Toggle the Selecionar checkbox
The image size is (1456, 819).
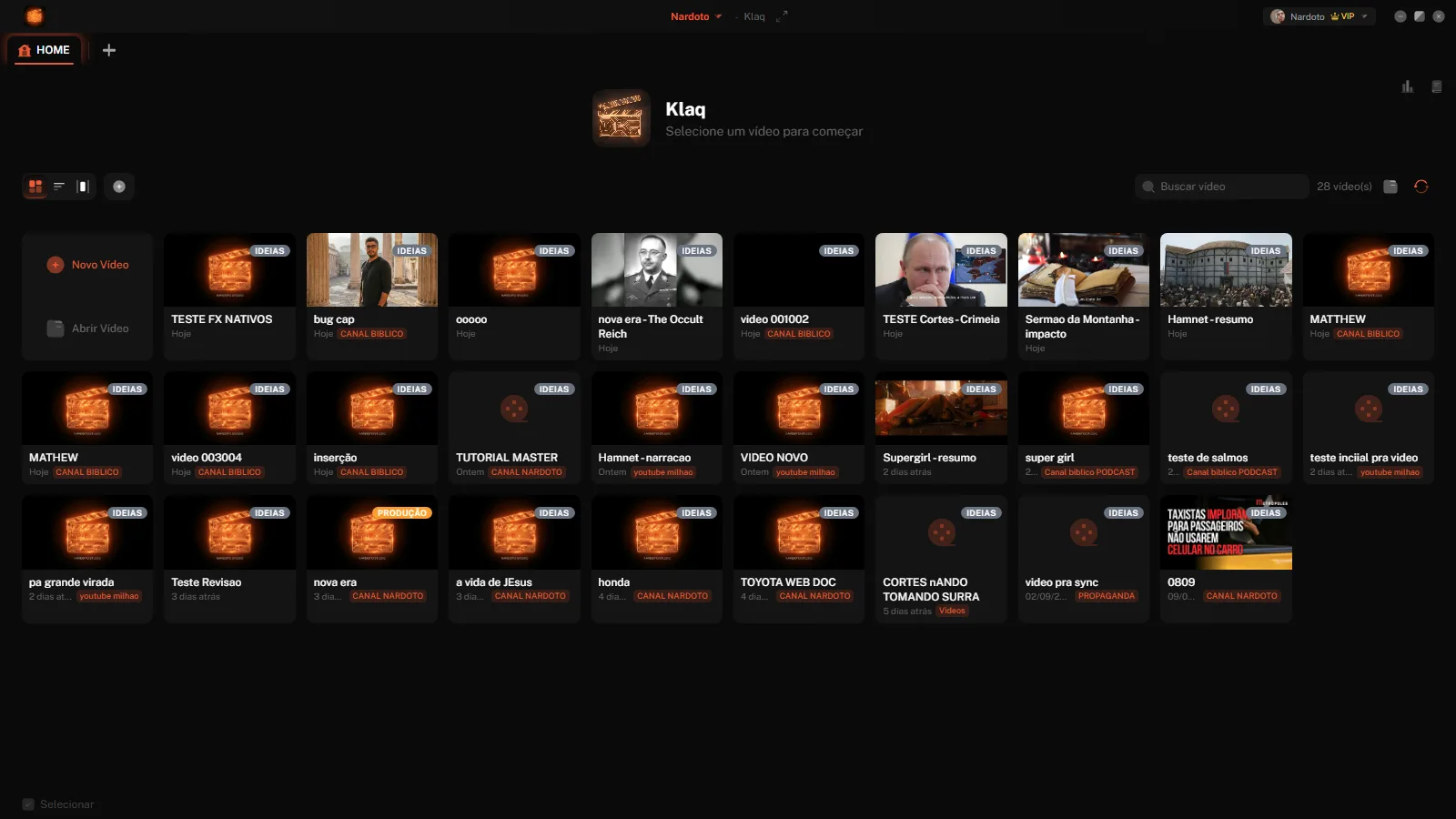[x=28, y=804]
